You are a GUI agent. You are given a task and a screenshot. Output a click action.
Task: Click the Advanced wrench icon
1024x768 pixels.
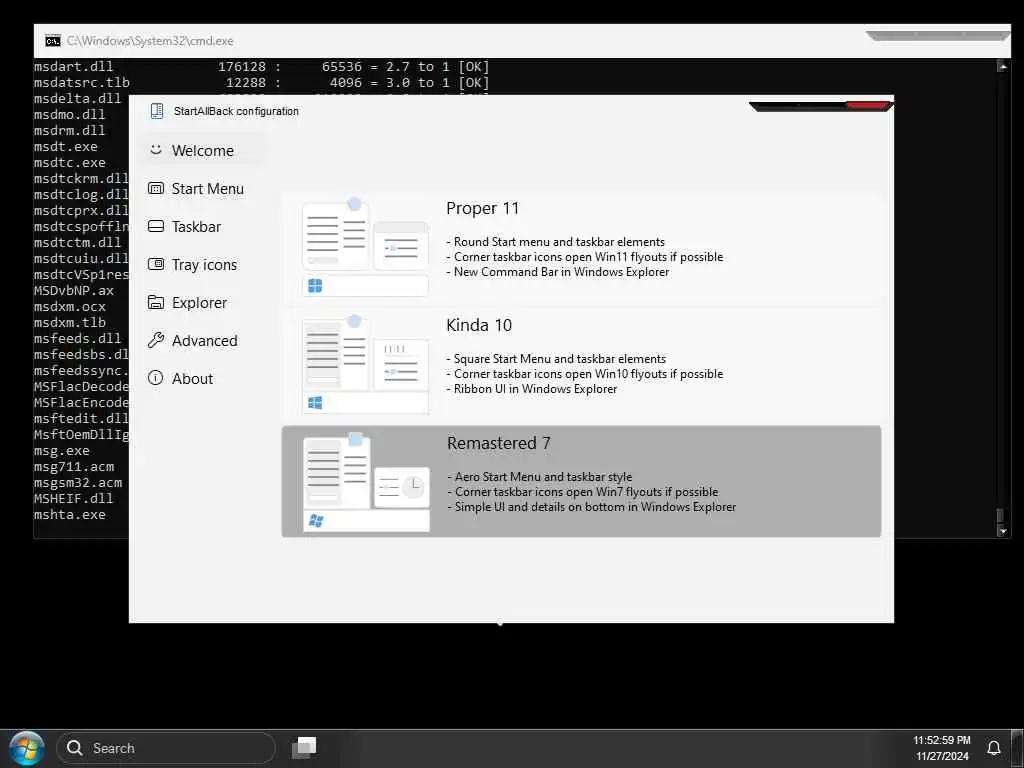155,340
